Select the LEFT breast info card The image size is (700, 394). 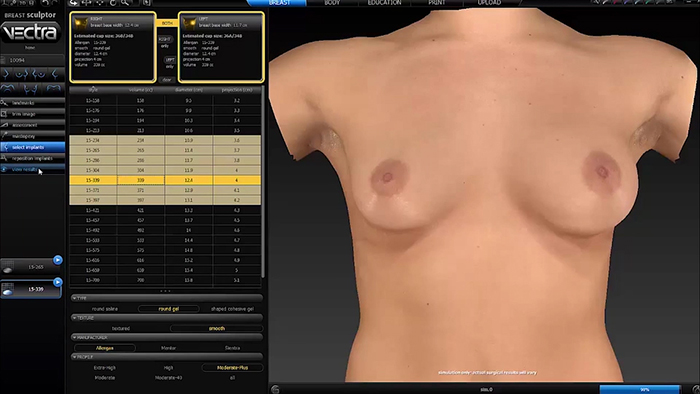(x=221, y=47)
